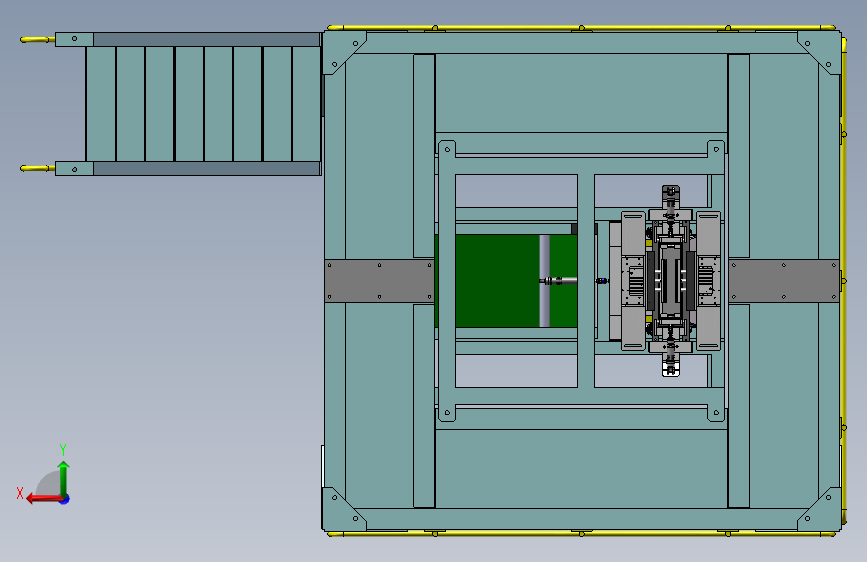Select the lower yellow handle on the stair
The height and width of the screenshot is (562, 867).
coord(37,168)
